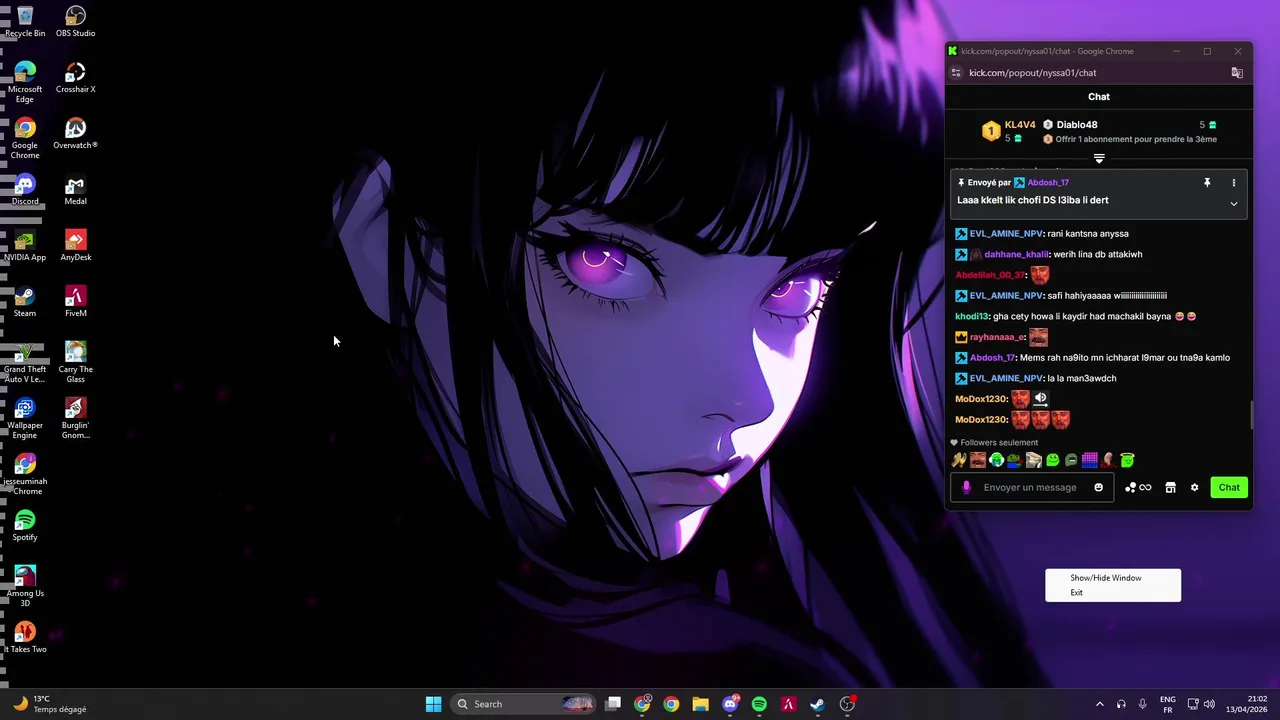Click the voice microphone icon in message box
Image resolution: width=1280 pixels, height=720 pixels.
click(x=966, y=487)
